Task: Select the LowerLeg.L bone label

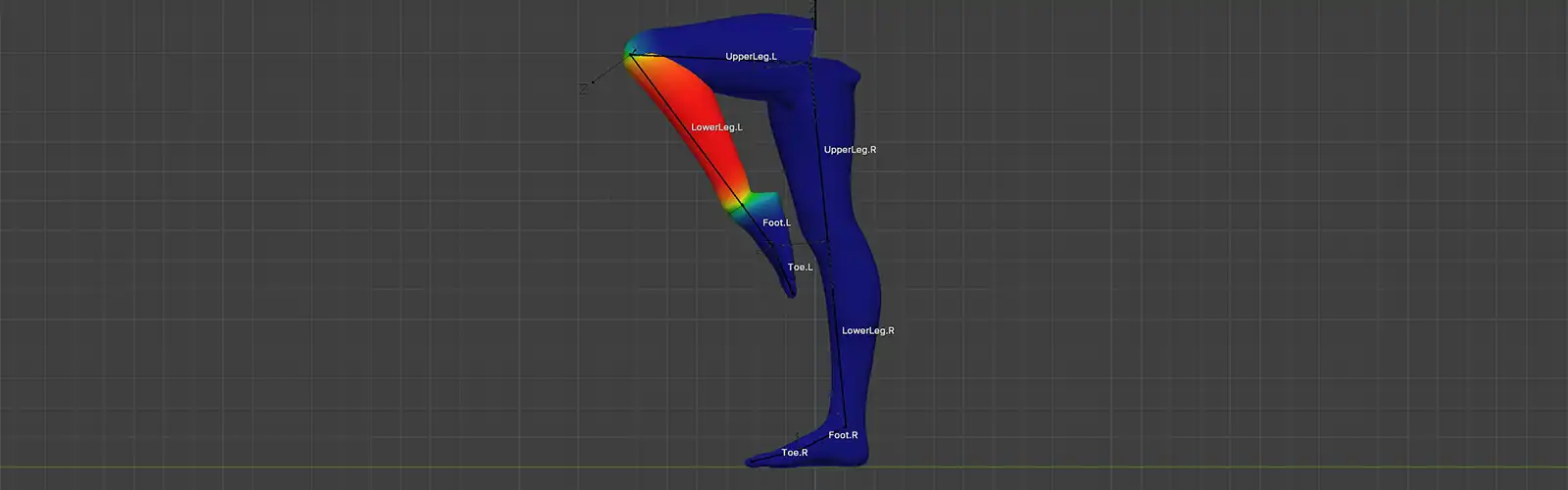Action: point(716,127)
